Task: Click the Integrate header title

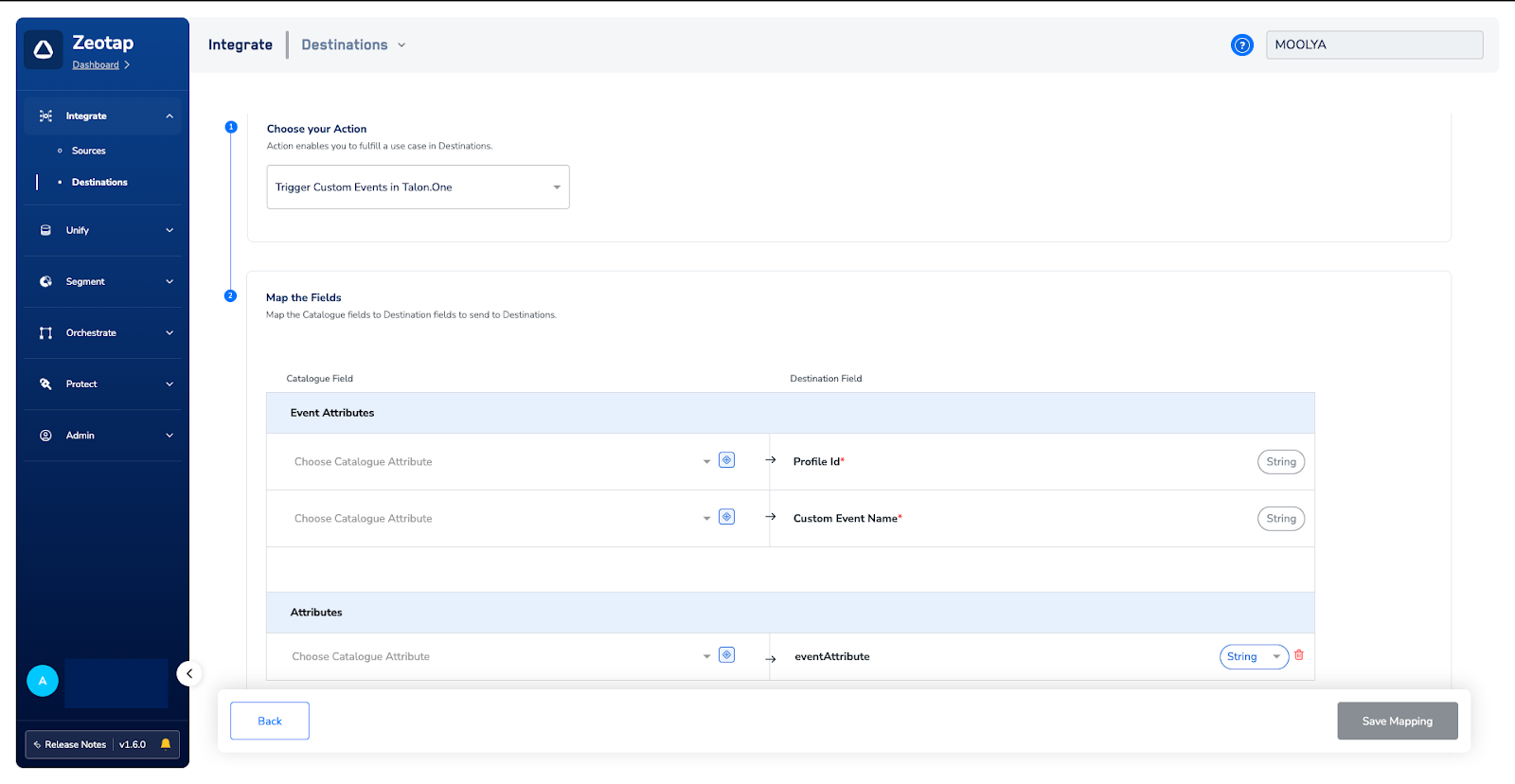Action: click(241, 45)
